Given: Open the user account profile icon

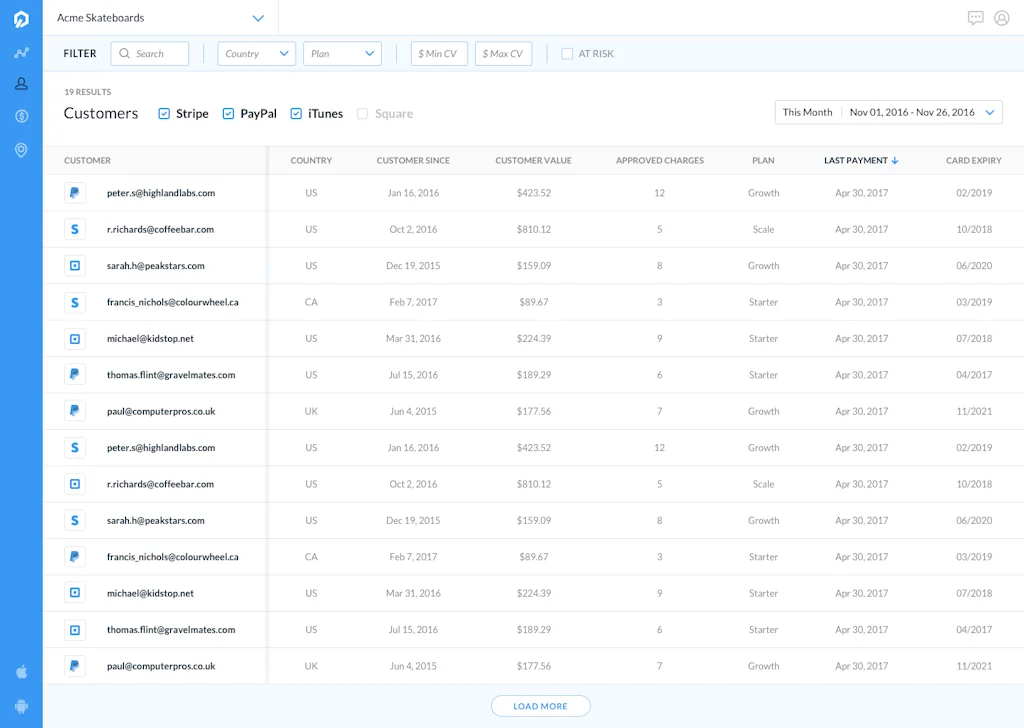Looking at the screenshot, I should (x=1002, y=18).
